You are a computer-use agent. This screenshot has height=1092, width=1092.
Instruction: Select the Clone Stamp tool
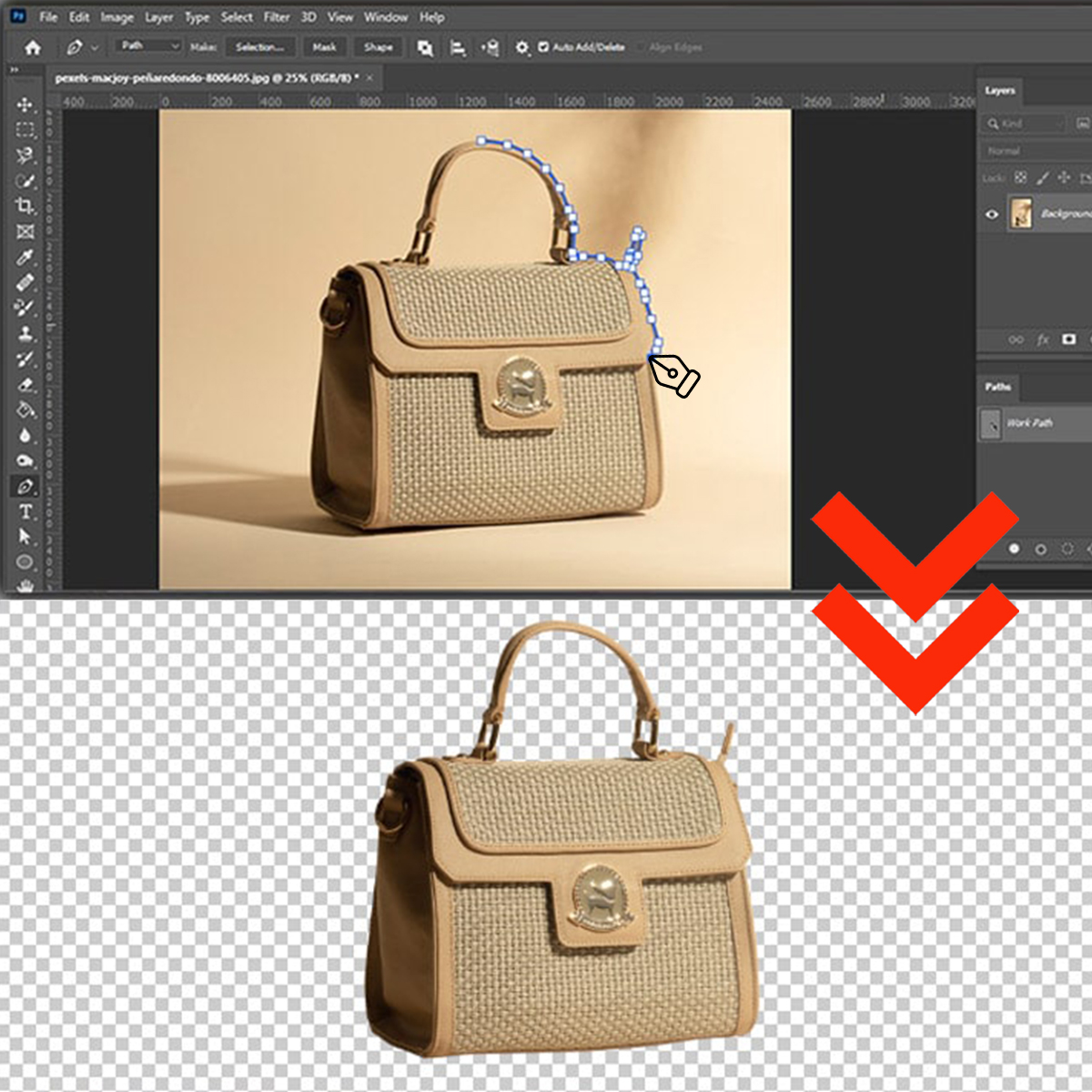pos(25,333)
